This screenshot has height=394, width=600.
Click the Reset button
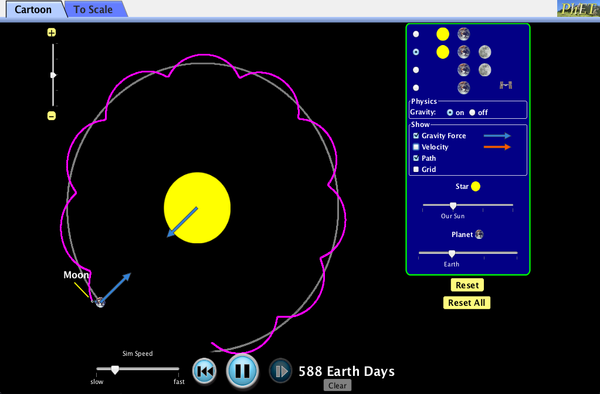pyautogui.click(x=467, y=285)
